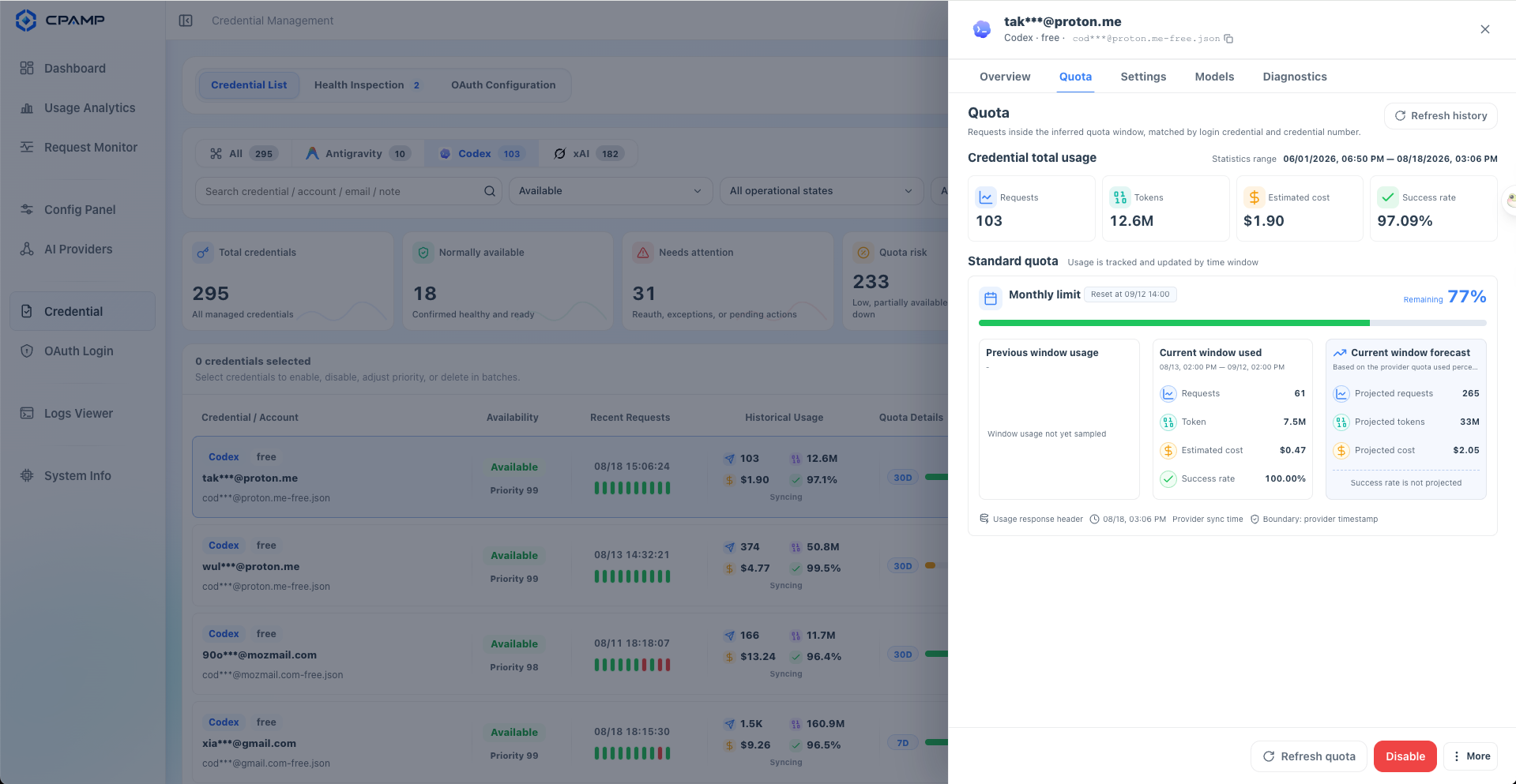
Task: Open the Diagnostics tab in detail panel
Action: pos(1295,77)
